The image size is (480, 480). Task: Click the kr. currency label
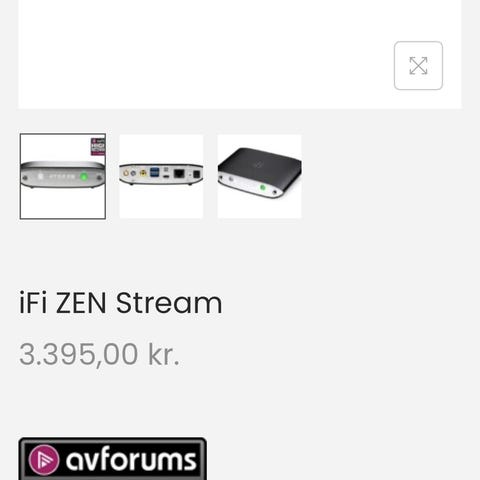pos(164,354)
